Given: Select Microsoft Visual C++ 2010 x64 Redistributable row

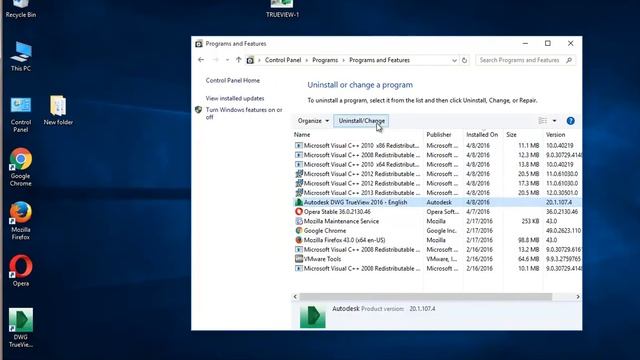Looking at the screenshot, I should pos(438,164).
